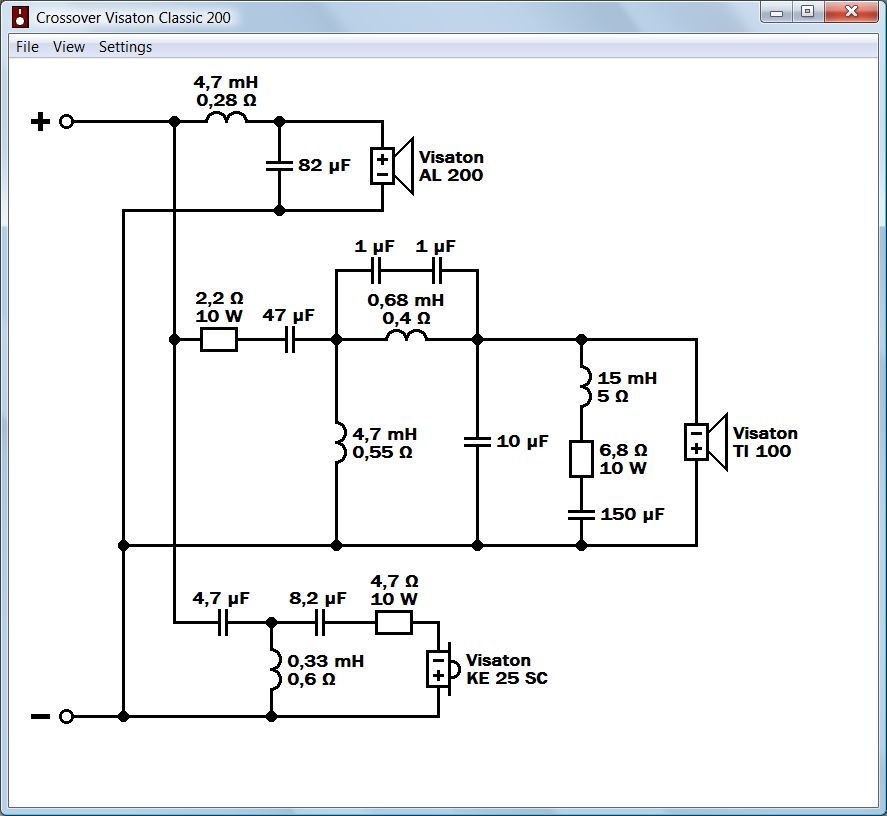Click the 'Visaton AL 200' driver label

pyautogui.click(x=451, y=166)
